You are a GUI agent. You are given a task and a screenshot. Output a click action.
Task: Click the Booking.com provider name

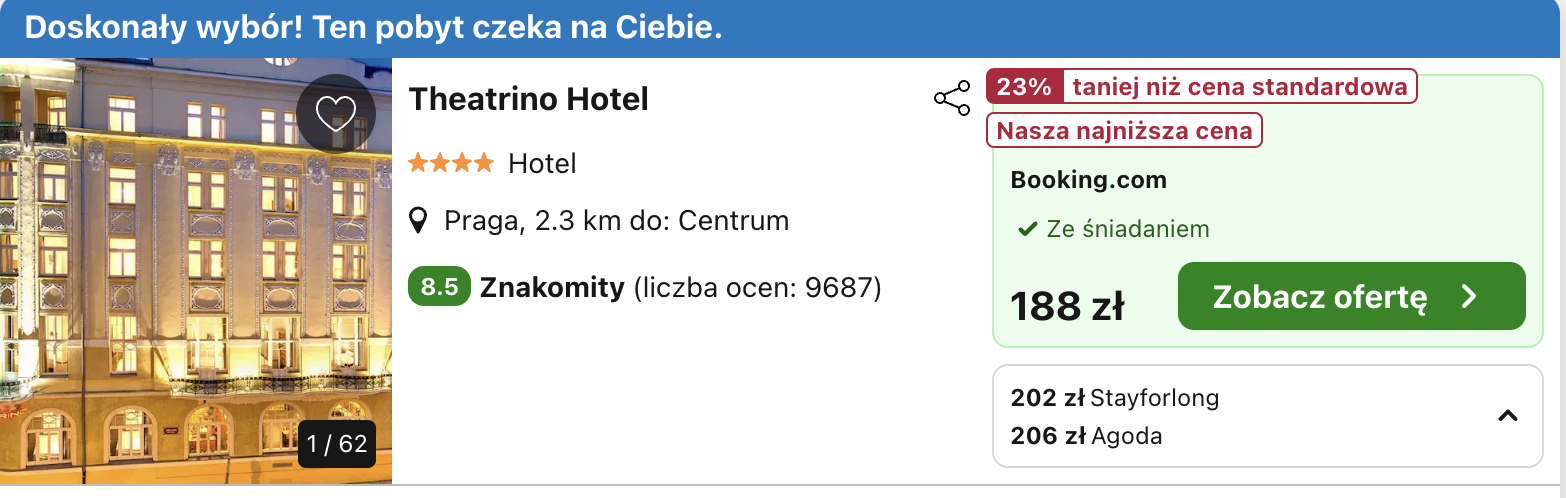[1089, 181]
